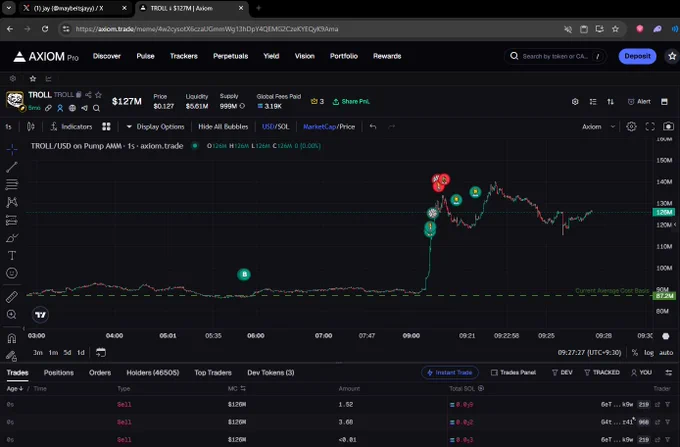Filter trades by YOU
The image size is (680, 447).
click(641, 372)
